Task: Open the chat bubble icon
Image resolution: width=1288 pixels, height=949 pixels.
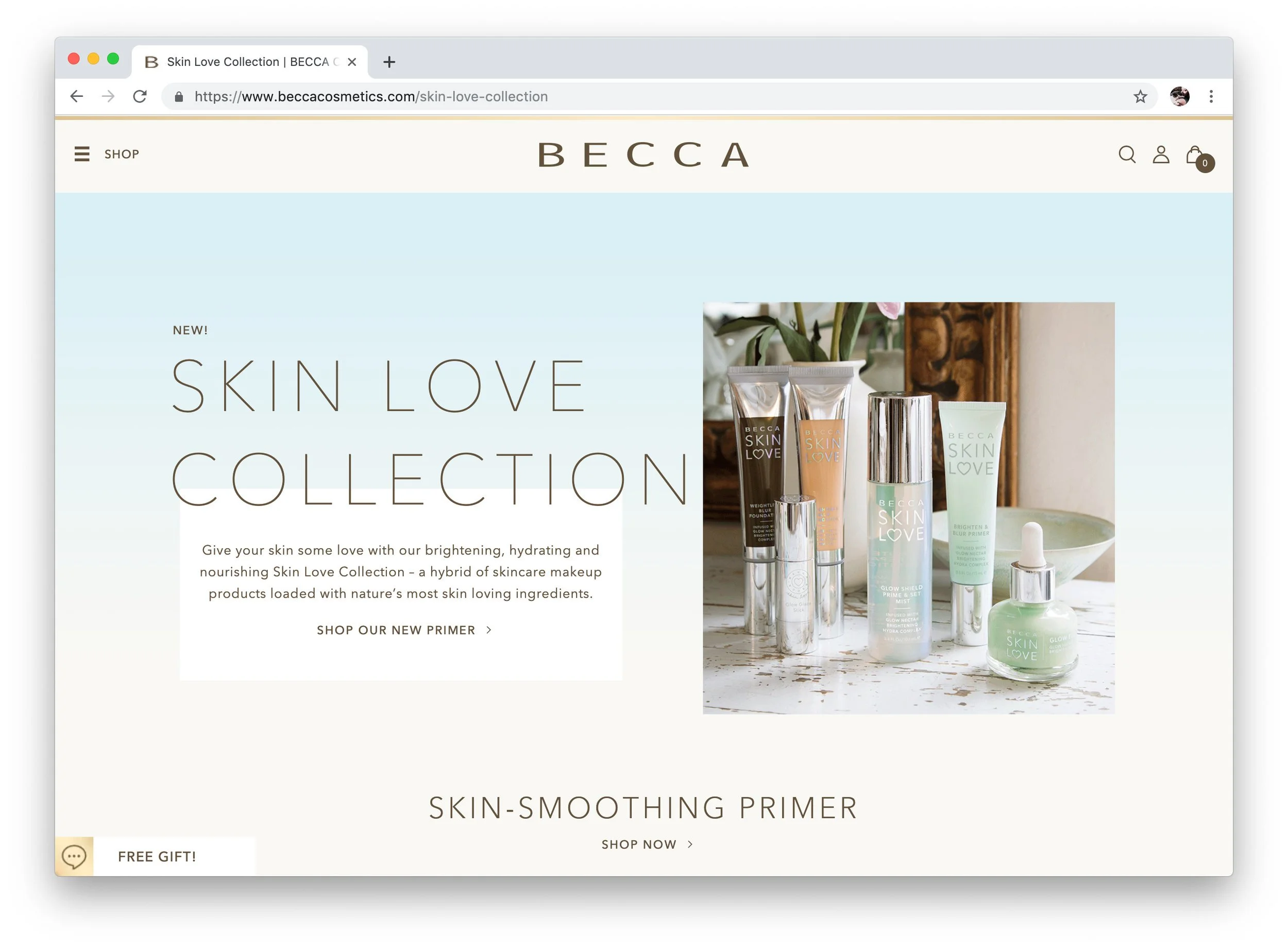Action: [x=74, y=857]
